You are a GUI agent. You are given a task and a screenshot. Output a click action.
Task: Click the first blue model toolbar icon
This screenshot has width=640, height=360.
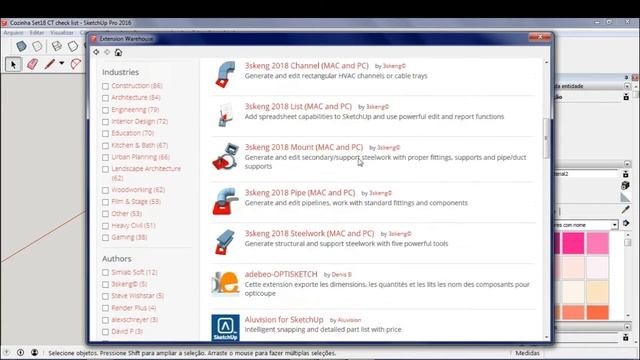coord(21,46)
